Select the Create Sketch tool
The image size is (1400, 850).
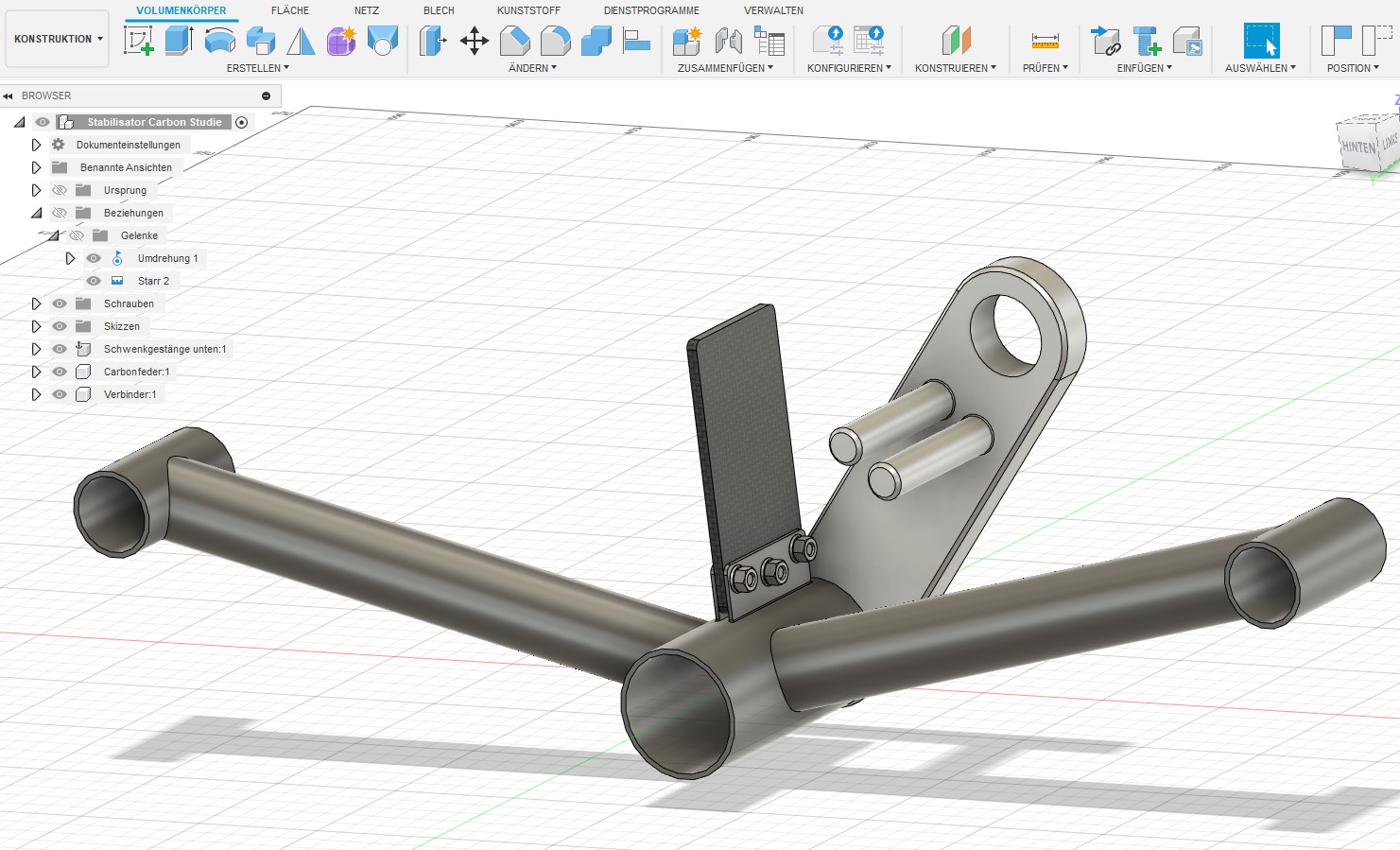coord(139,41)
